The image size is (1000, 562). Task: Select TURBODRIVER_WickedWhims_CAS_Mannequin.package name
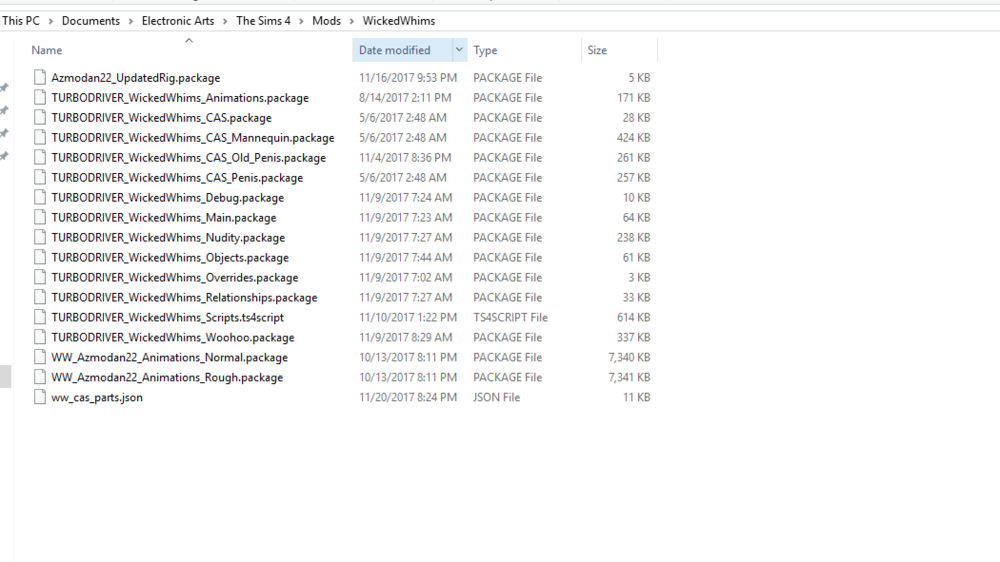[193, 138]
